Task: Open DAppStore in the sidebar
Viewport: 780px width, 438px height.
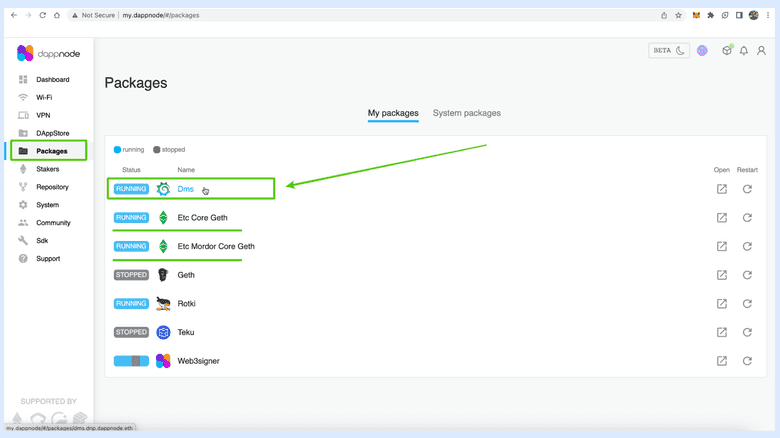Action: pyautogui.click(x=52, y=133)
